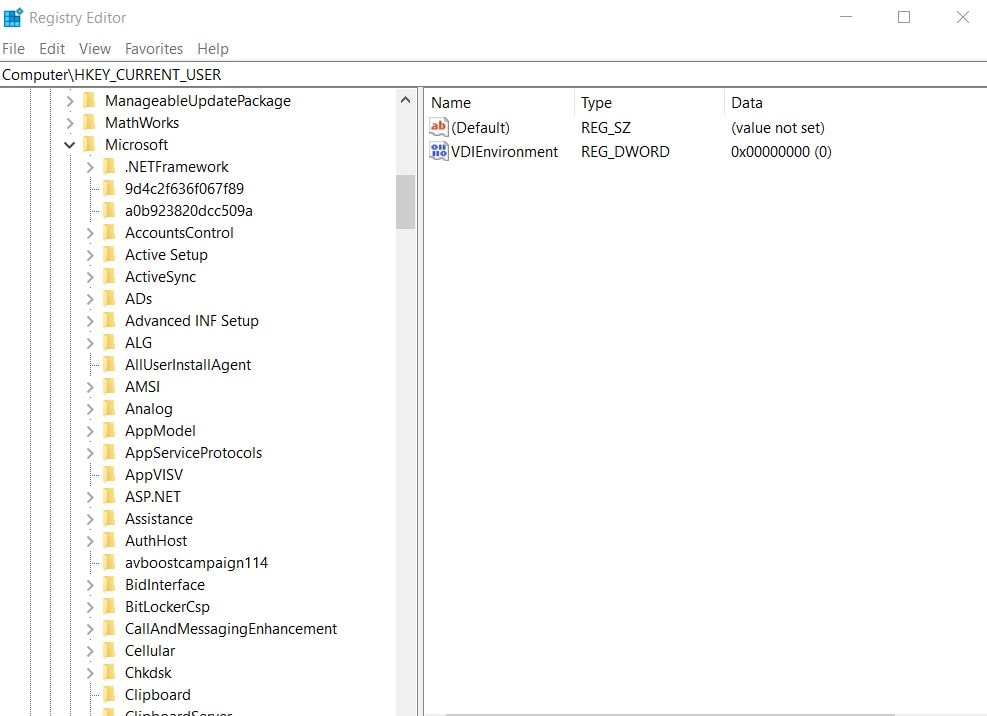Click the Name column header
Viewport: 987px width, 716px height.
pyautogui.click(x=450, y=102)
